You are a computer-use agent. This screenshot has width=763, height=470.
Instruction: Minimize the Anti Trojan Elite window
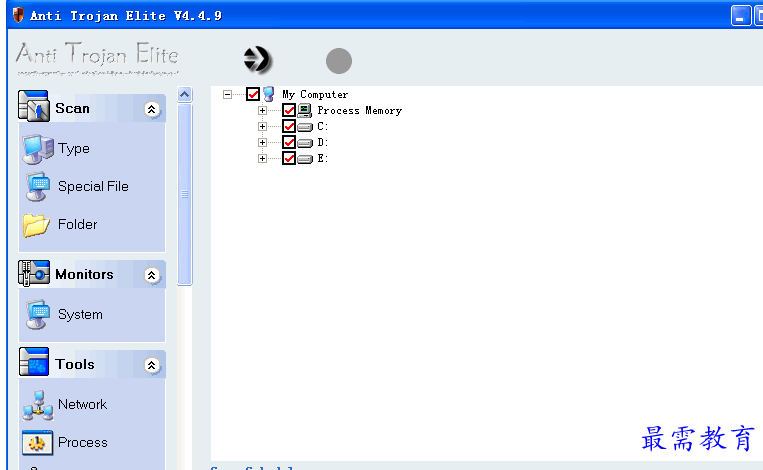[741, 16]
